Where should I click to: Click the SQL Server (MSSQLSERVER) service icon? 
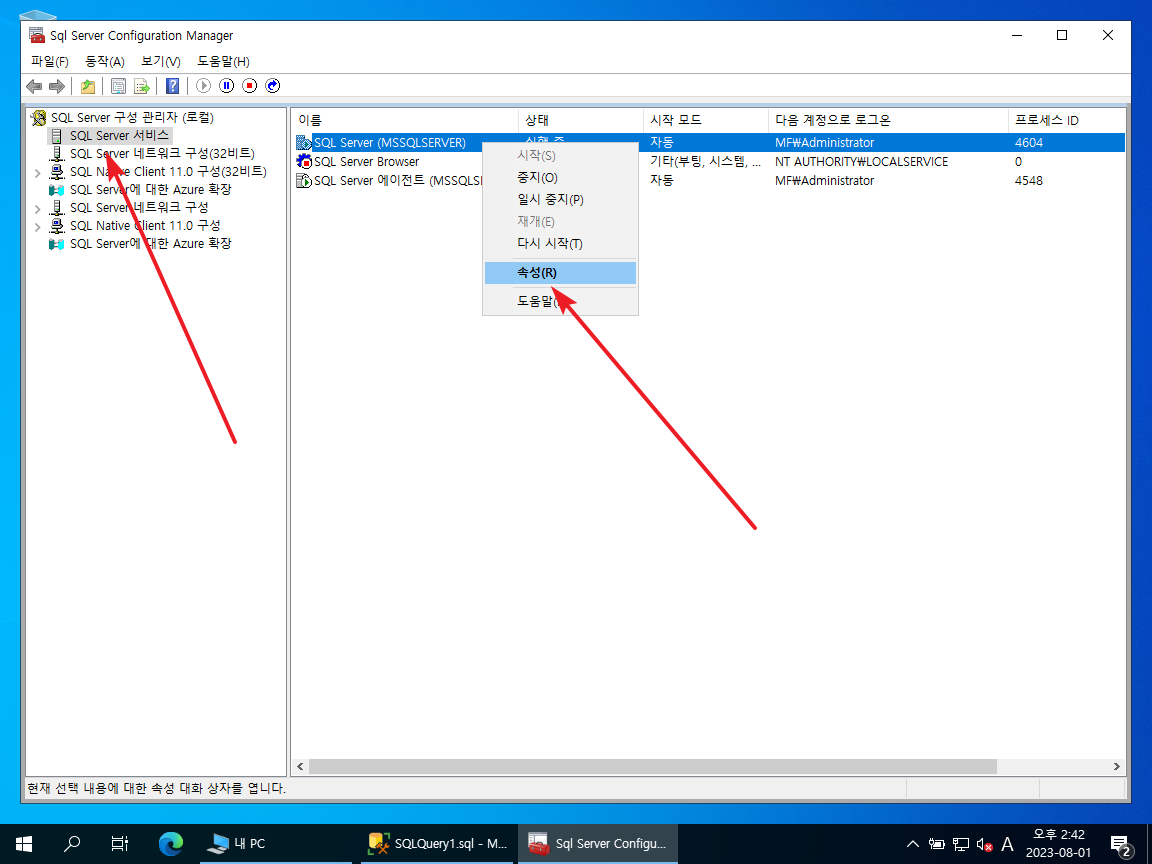(x=303, y=143)
